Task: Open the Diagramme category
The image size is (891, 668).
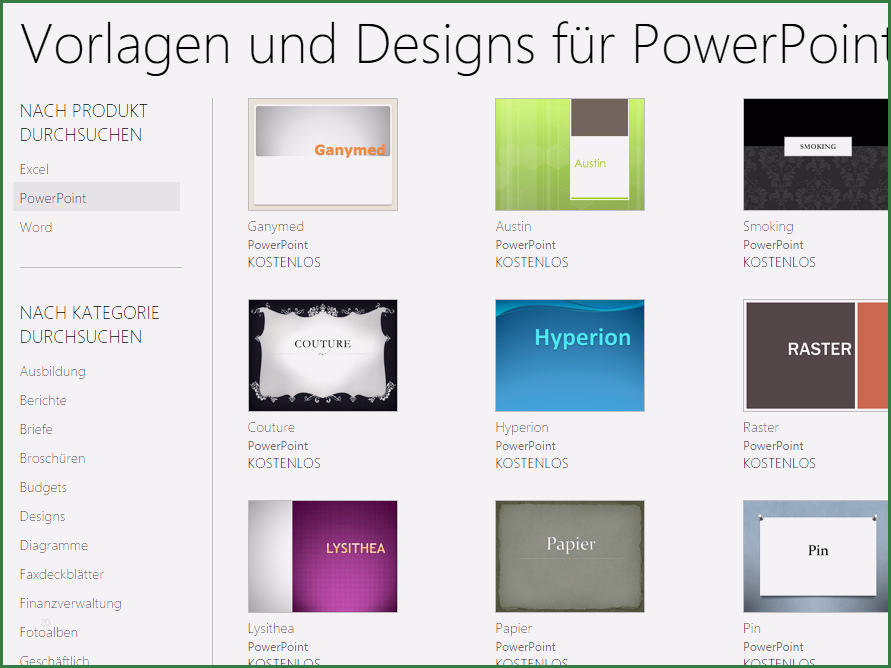Action: point(54,545)
